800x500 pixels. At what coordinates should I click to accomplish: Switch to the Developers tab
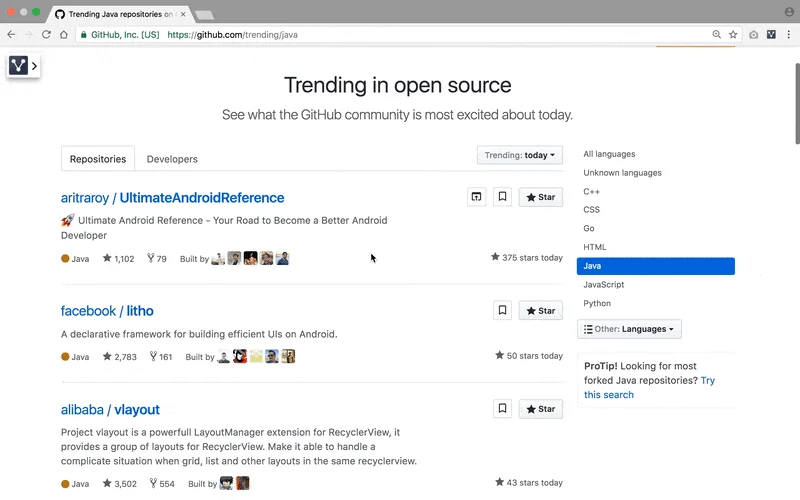[172, 159]
